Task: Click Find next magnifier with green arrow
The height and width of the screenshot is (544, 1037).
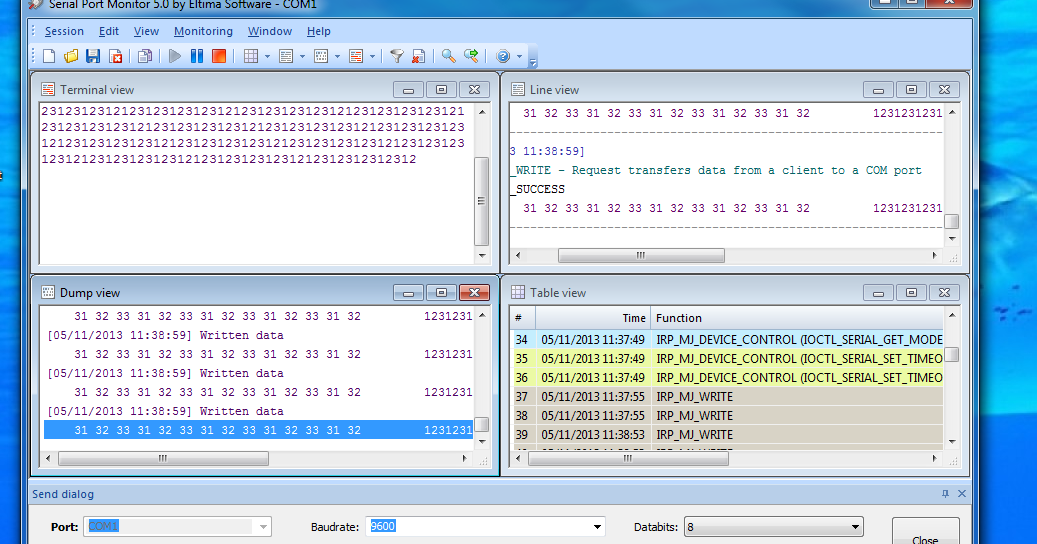Action: pos(471,56)
